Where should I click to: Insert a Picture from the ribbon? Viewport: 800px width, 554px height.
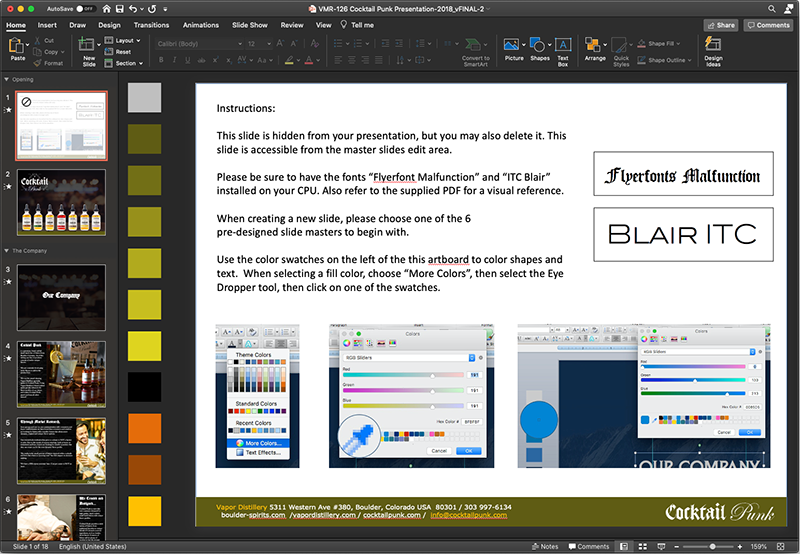tap(511, 45)
